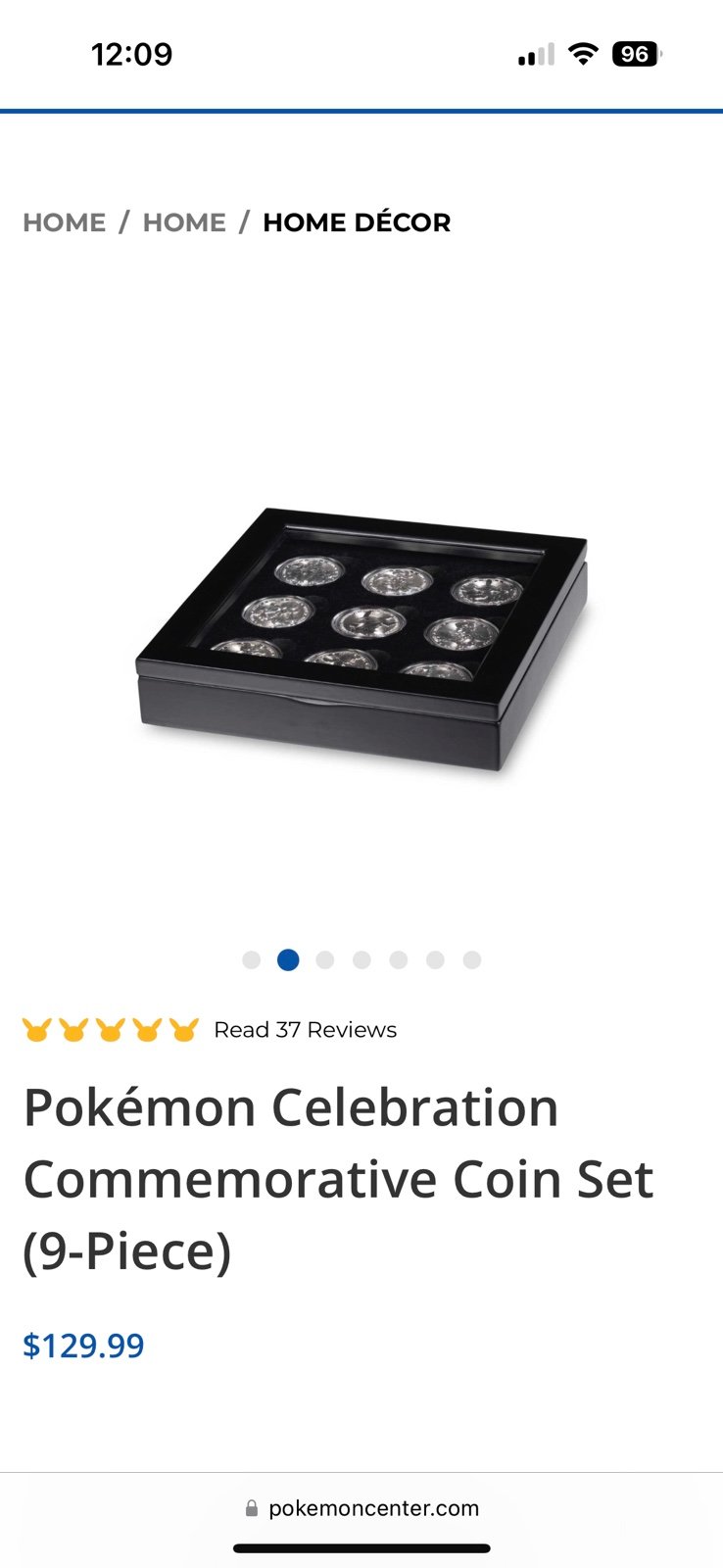
Task: Tap the cellular signal bars icon
Action: coord(536,55)
